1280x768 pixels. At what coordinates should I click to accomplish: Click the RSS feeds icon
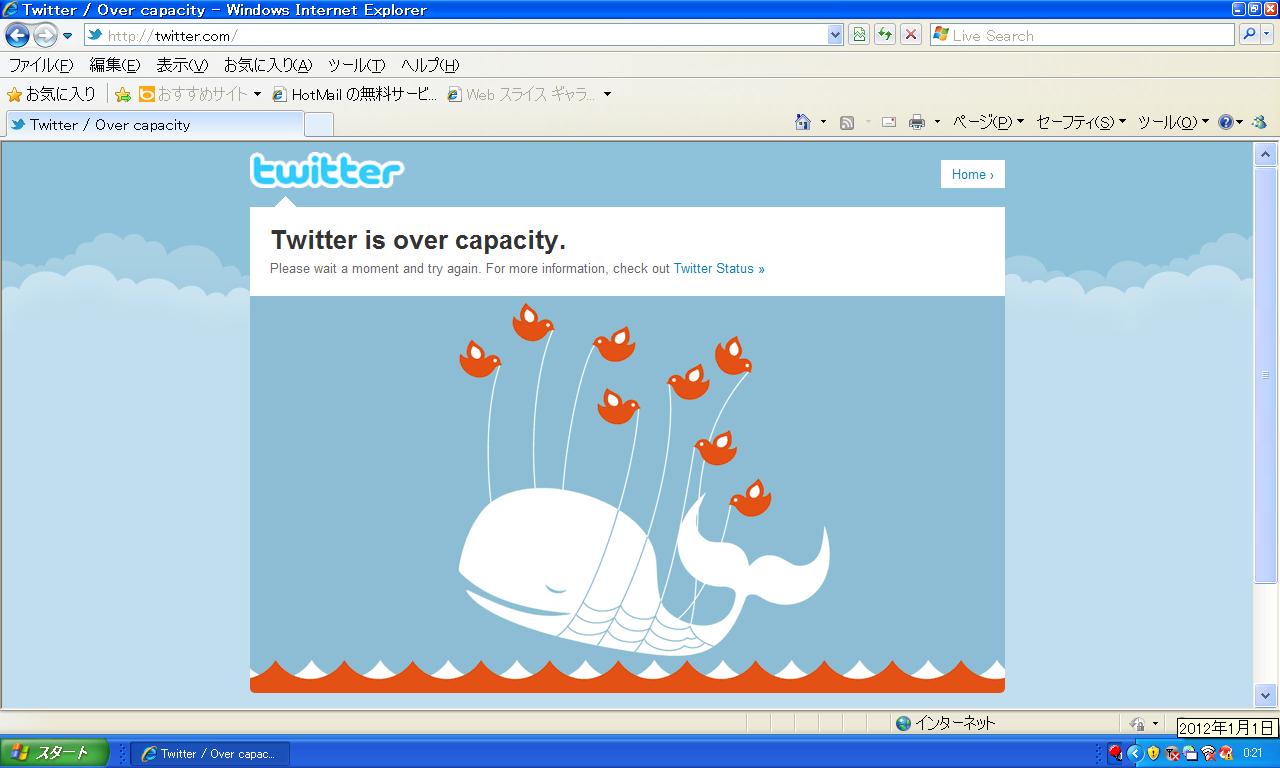847,122
